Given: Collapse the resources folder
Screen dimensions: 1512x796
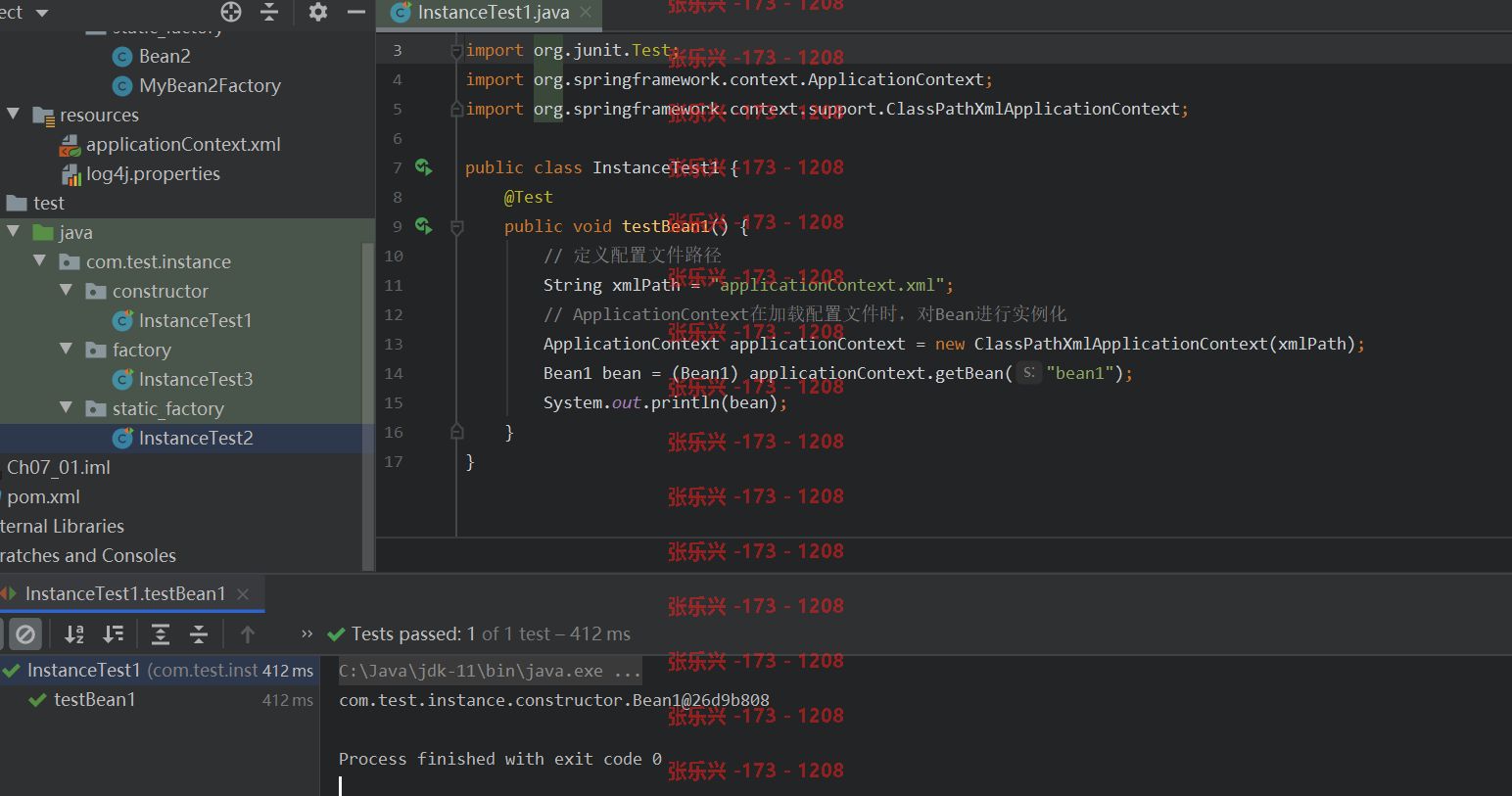Looking at the screenshot, I should [x=14, y=115].
